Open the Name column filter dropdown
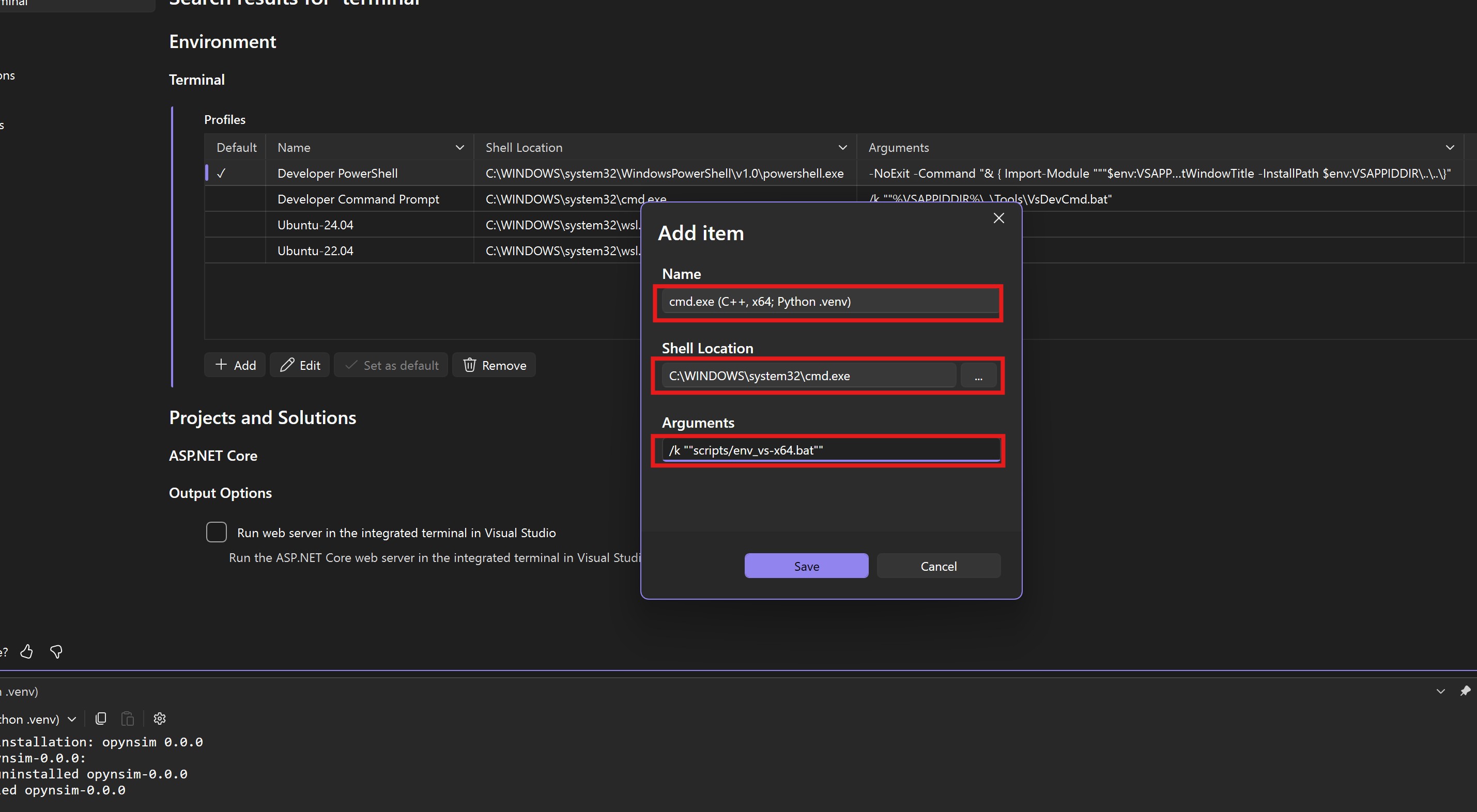Image resolution: width=1477 pixels, height=812 pixels. (459, 148)
